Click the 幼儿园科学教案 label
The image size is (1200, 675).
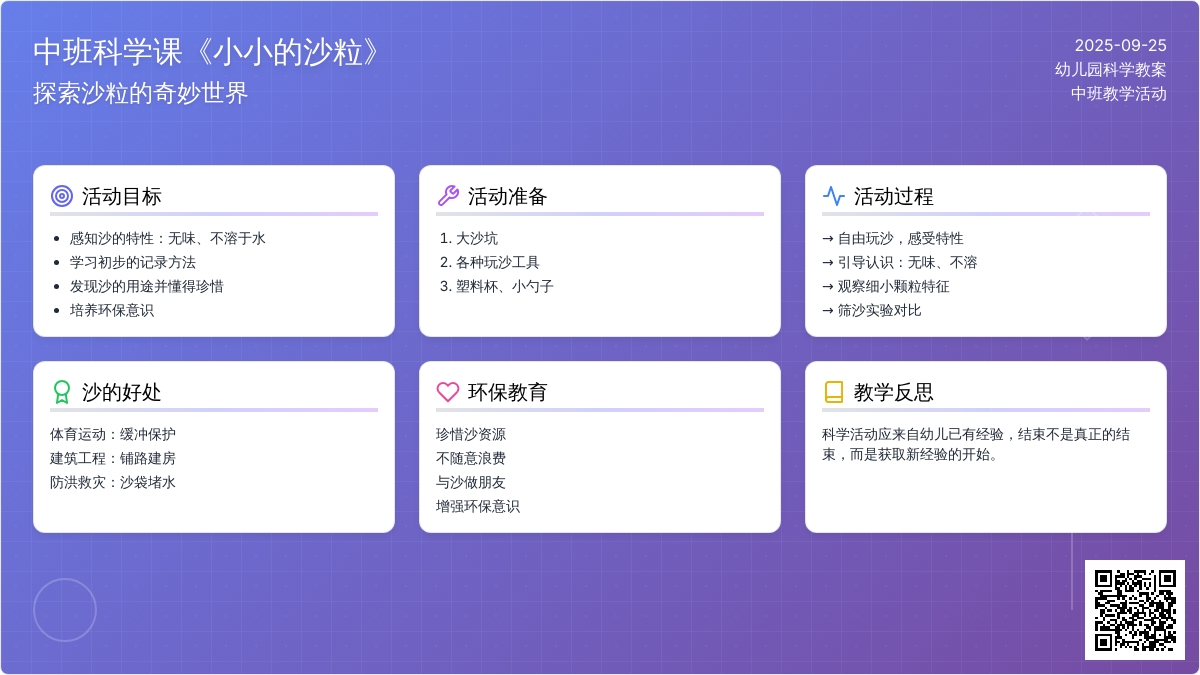1110,69
